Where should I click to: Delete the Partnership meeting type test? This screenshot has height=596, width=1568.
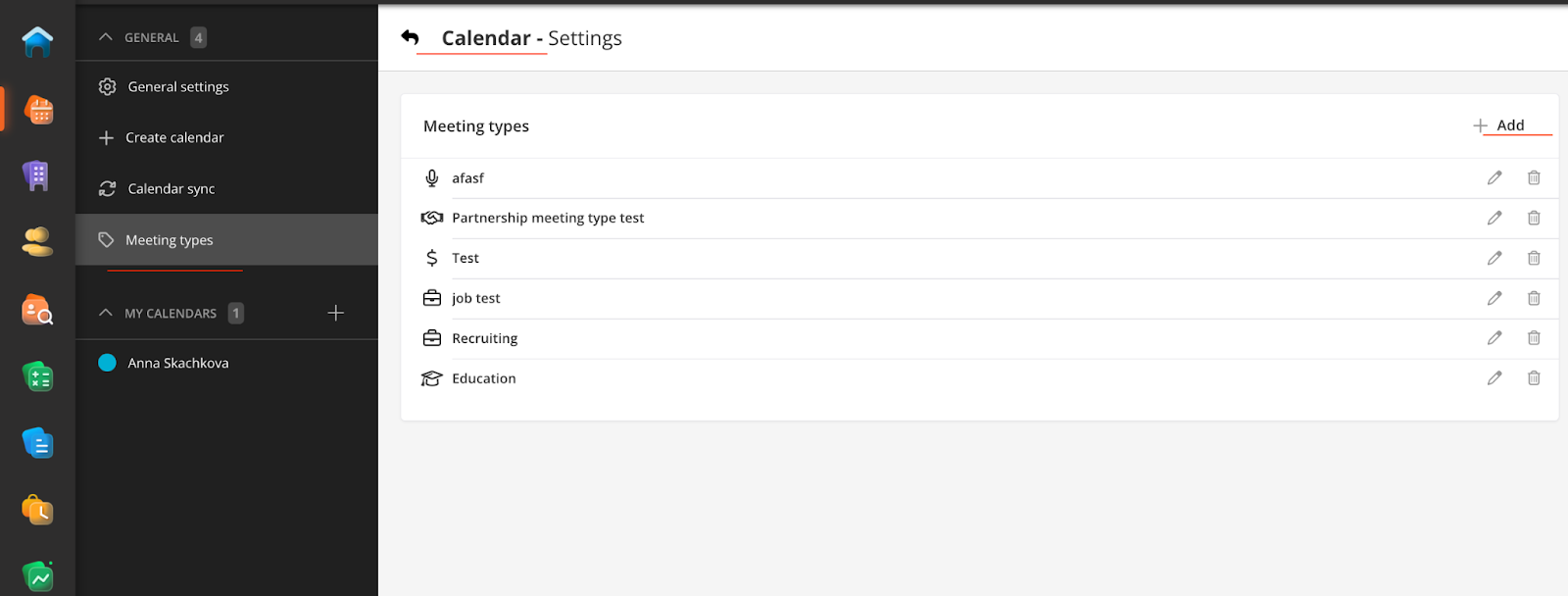point(1534,218)
